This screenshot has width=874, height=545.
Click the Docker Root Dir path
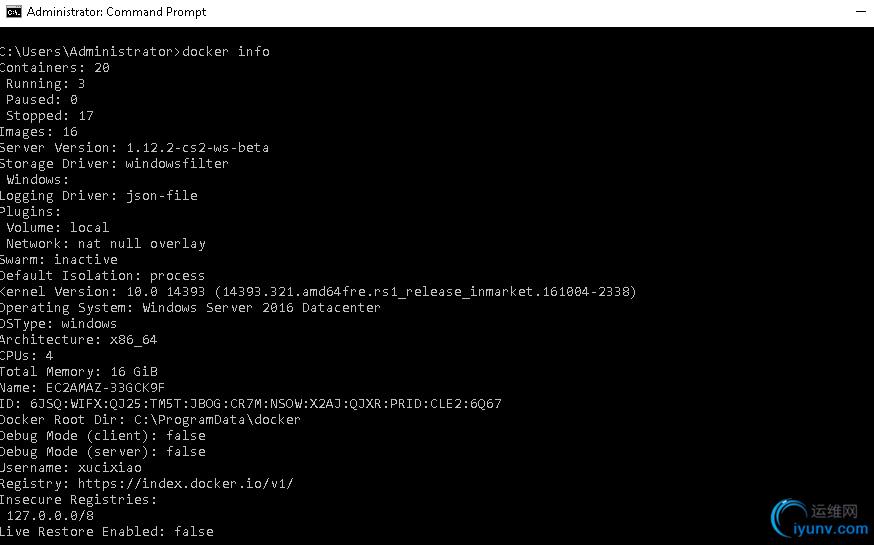pyautogui.click(x=217, y=420)
